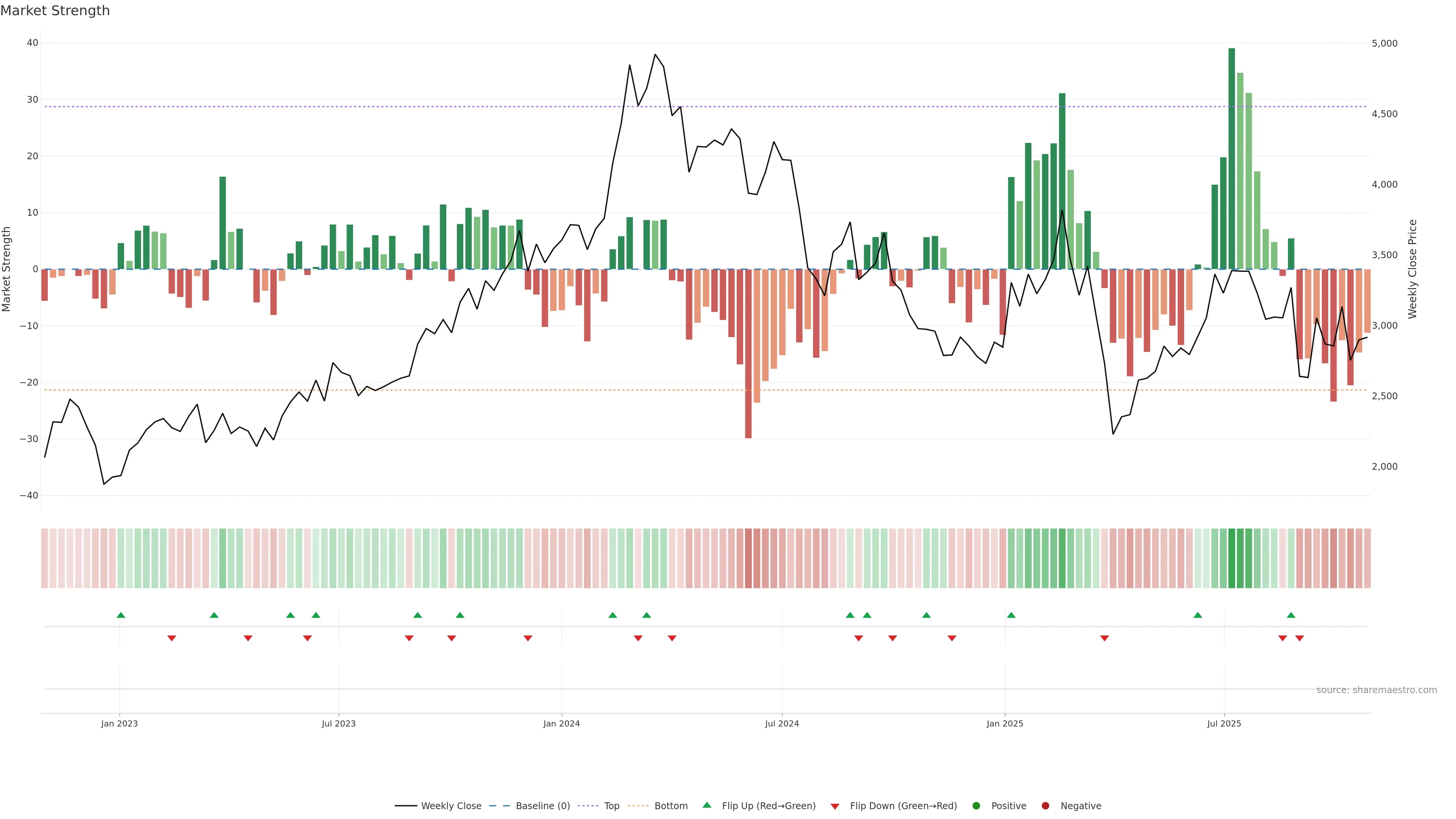
Task: Click Positive green circle legend icon
Action: 976,805
